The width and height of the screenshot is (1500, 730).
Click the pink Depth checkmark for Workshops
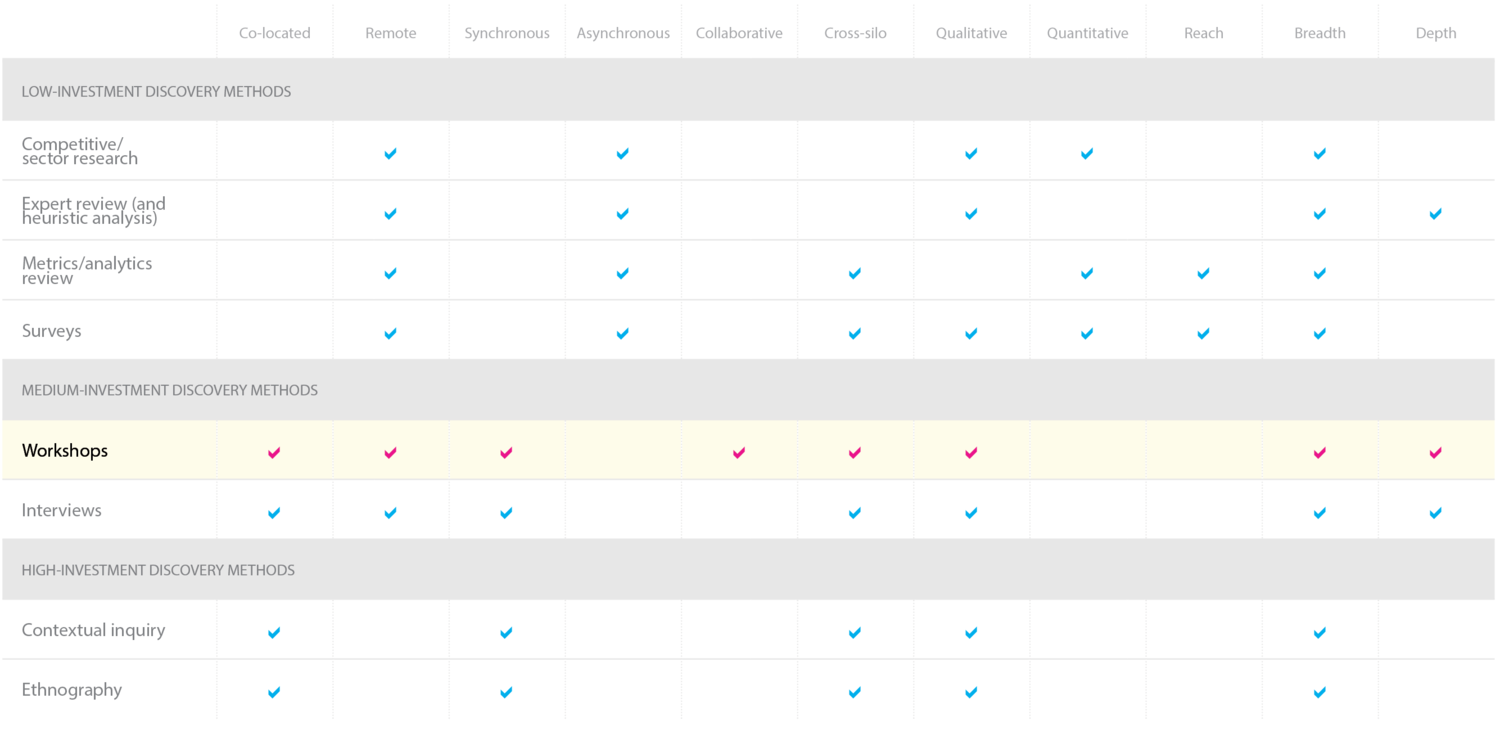pyautogui.click(x=1435, y=452)
